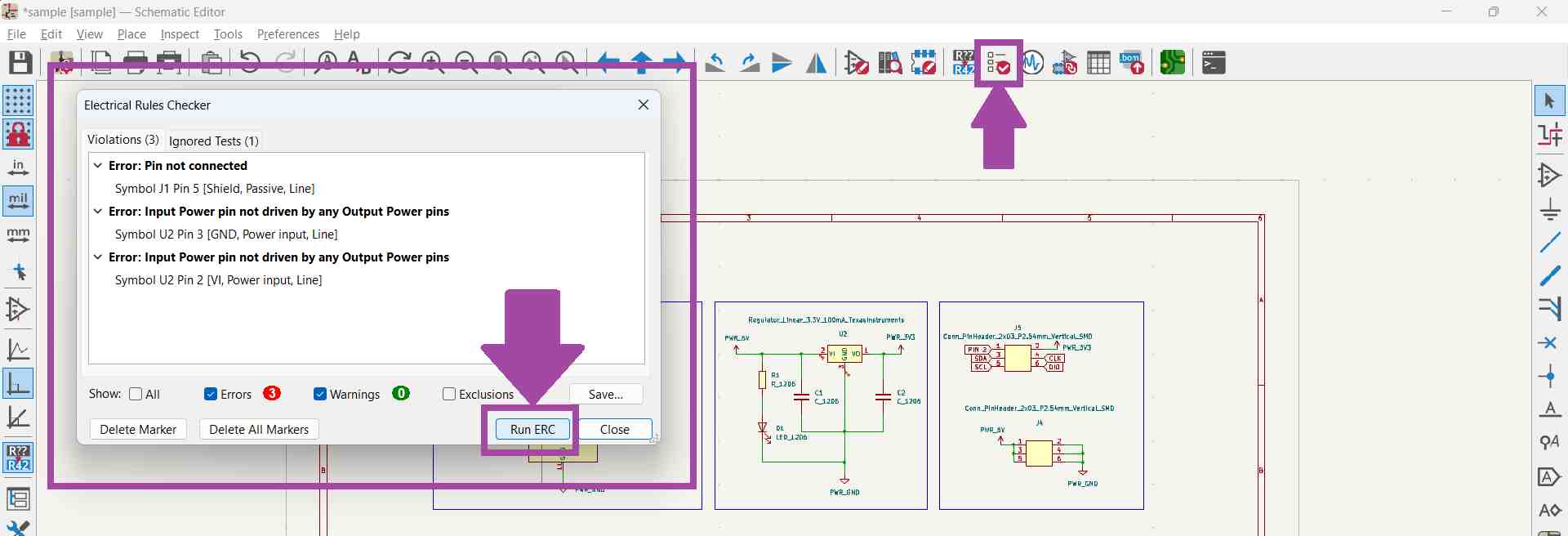Switch to the Ignored Tests tab

click(x=214, y=141)
